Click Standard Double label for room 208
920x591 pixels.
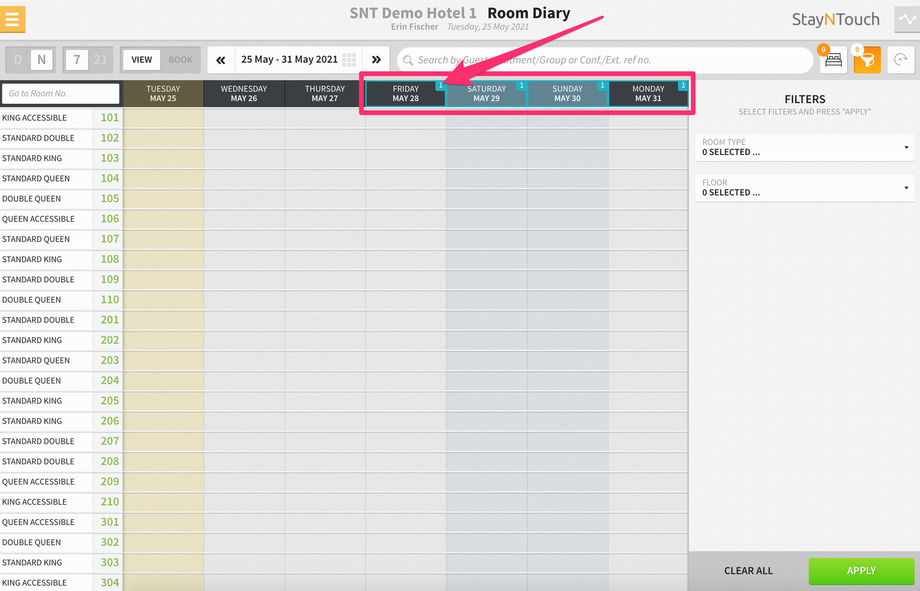pyautogui.click(x=38, y=461)
